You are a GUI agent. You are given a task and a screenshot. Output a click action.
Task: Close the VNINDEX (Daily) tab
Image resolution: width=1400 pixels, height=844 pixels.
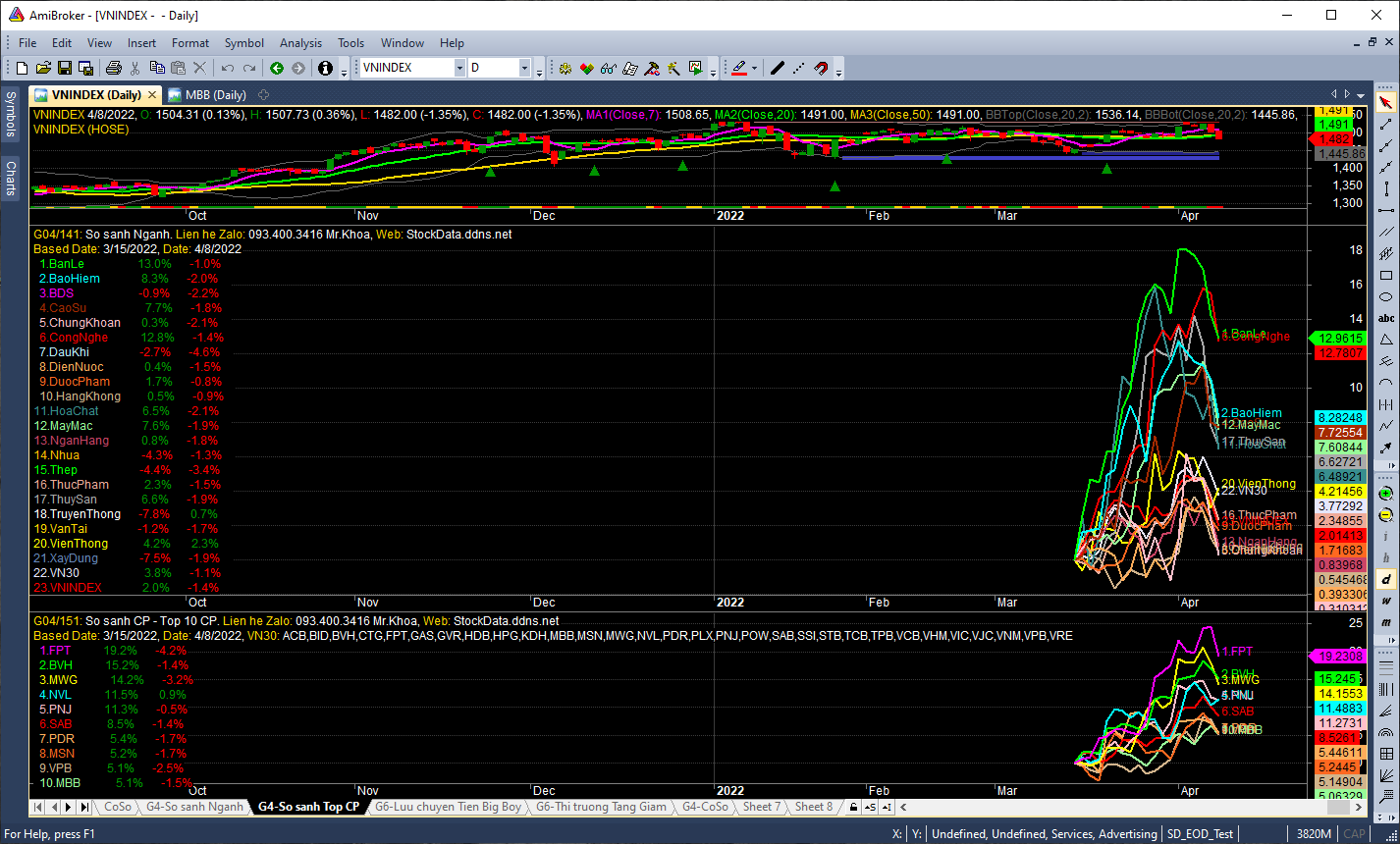(x=151, y=95)
